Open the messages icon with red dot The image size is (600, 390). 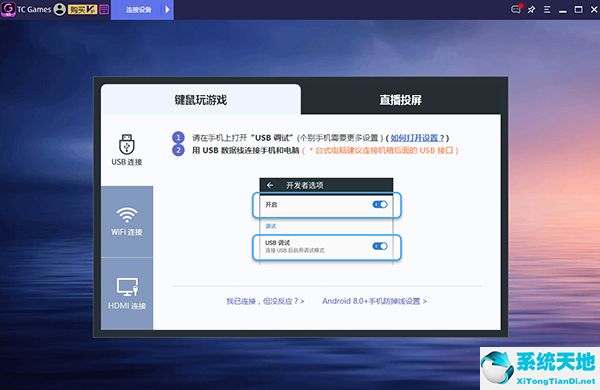516,9
